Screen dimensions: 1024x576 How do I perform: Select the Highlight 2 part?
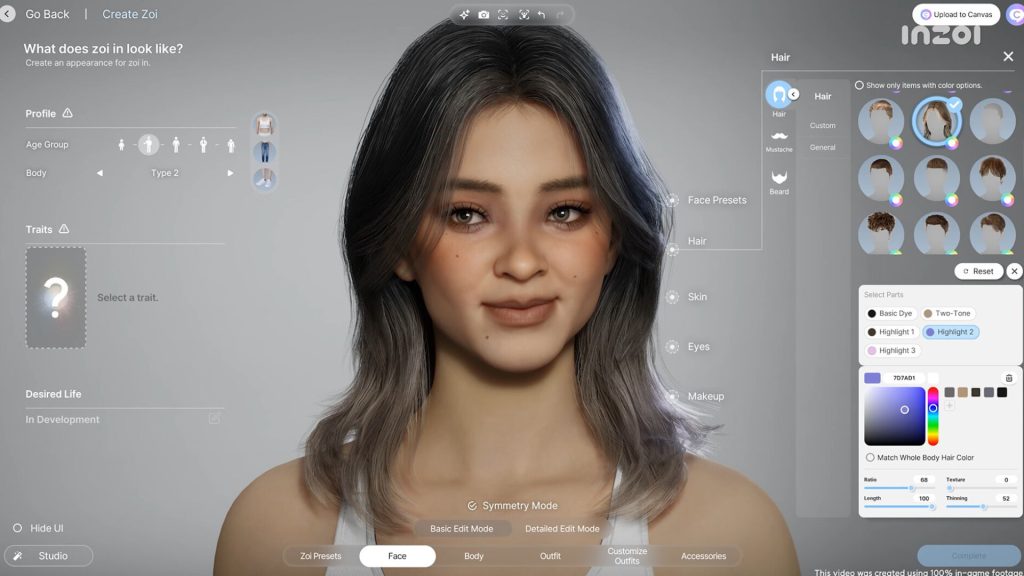point(950,332)
